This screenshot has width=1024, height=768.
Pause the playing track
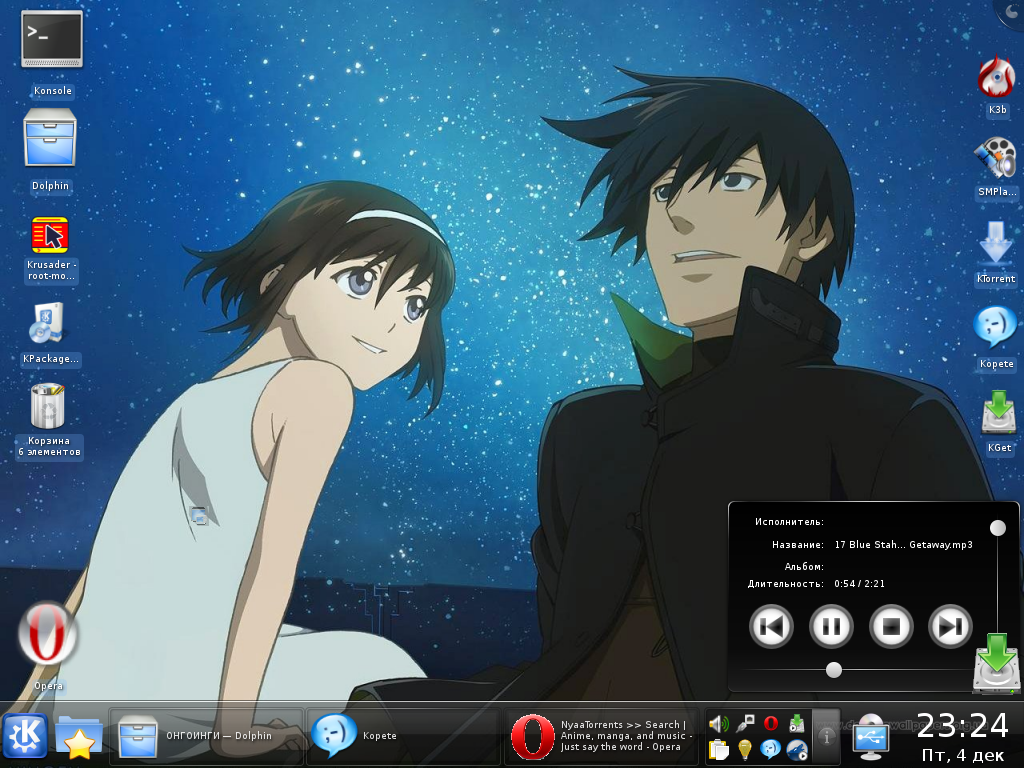(x=831, y=627)
